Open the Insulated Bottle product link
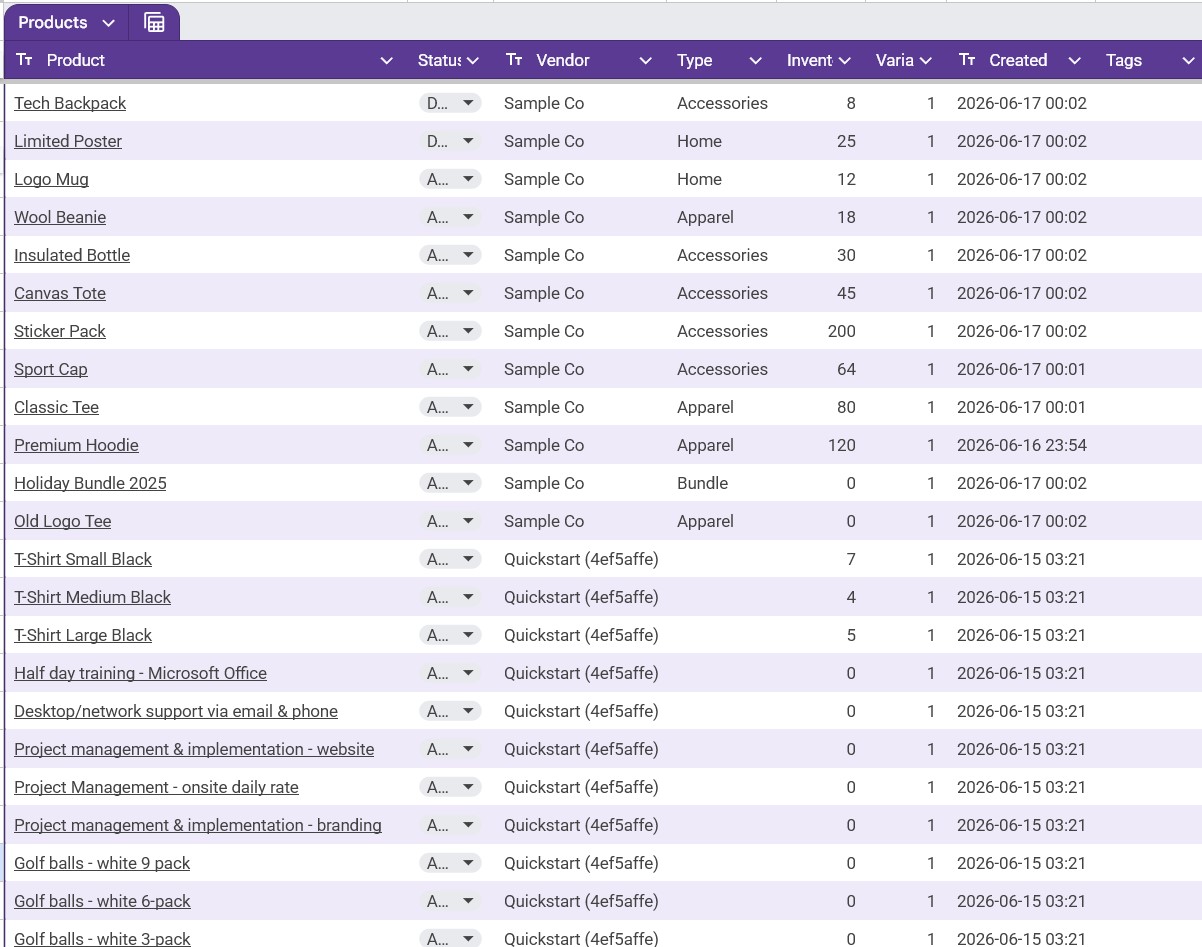The image size is (1202, 947). (x=72, y=255)
